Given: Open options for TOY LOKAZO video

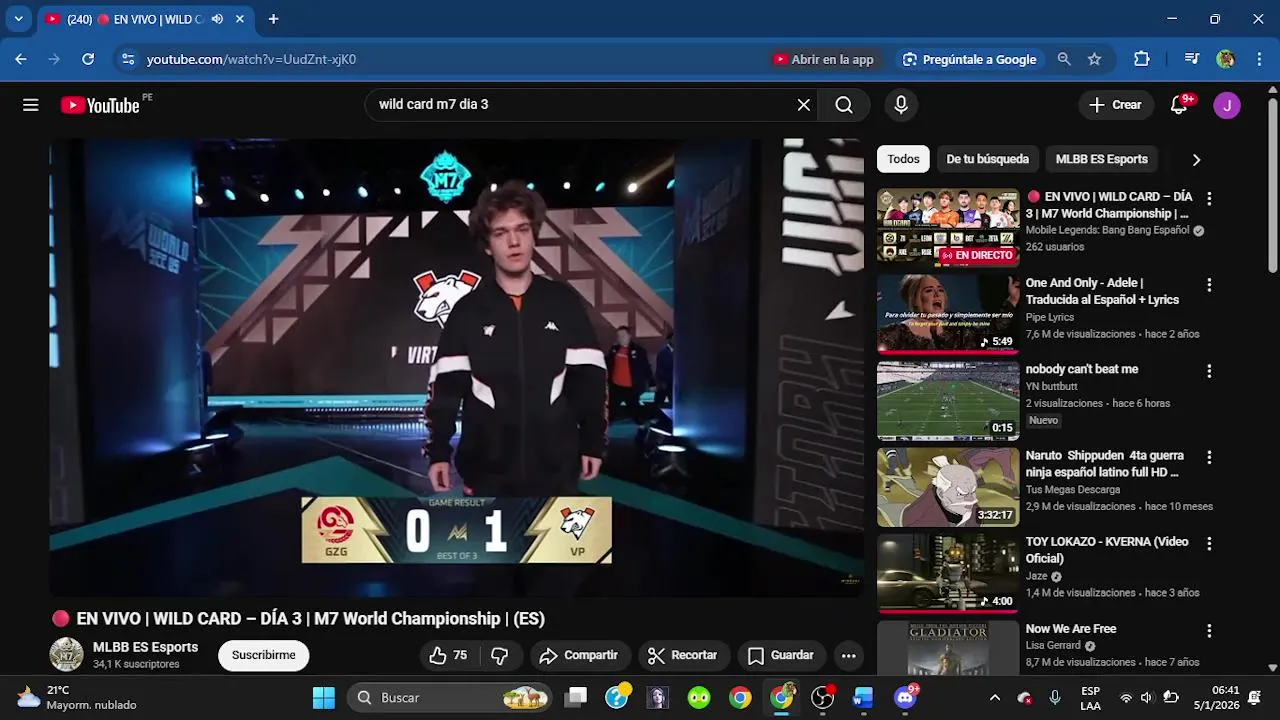Looking at the screenshot, I should [x=1209, y=544].
